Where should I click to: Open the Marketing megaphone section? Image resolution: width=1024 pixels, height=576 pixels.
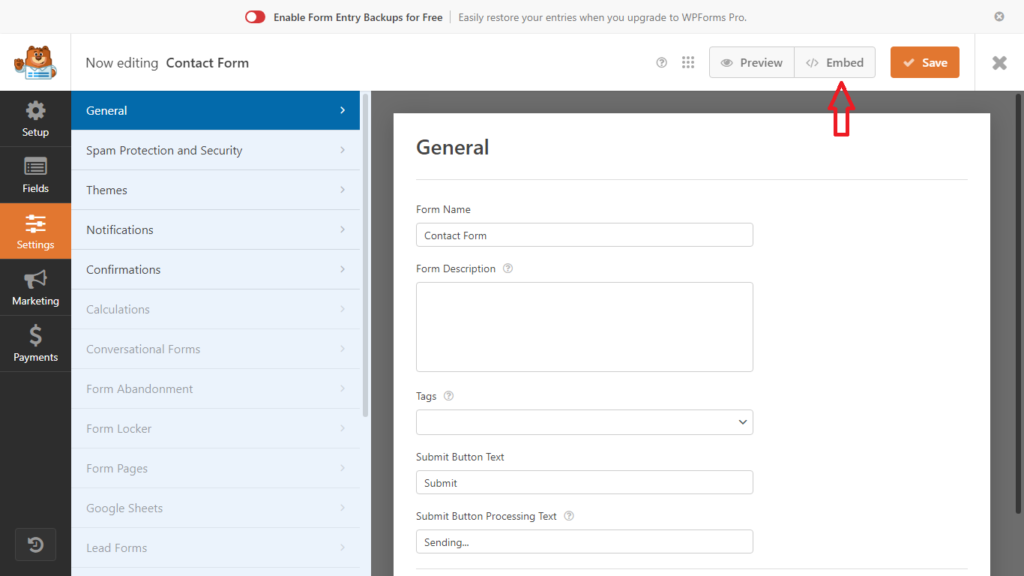[35, 288]
